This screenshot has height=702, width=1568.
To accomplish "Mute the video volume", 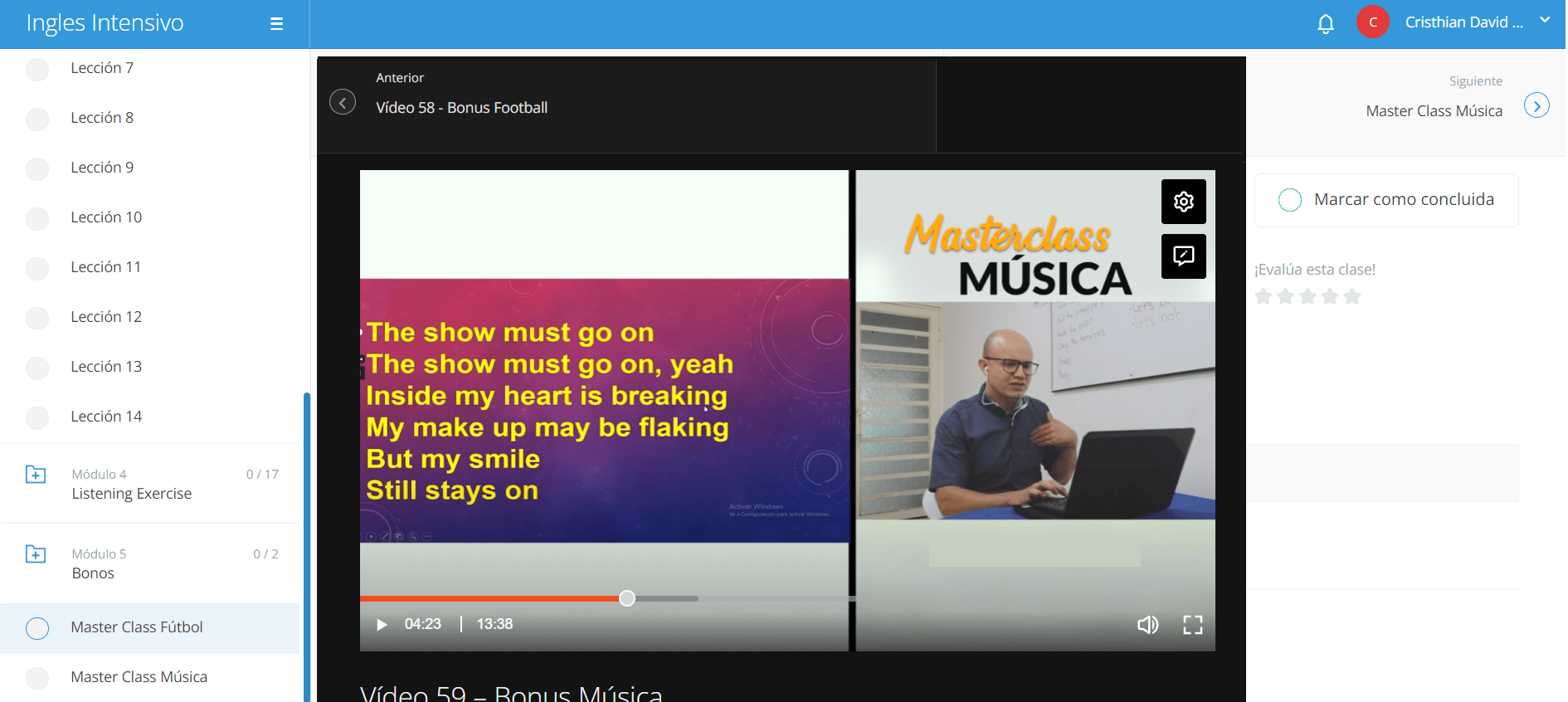I will (1147, 625).
